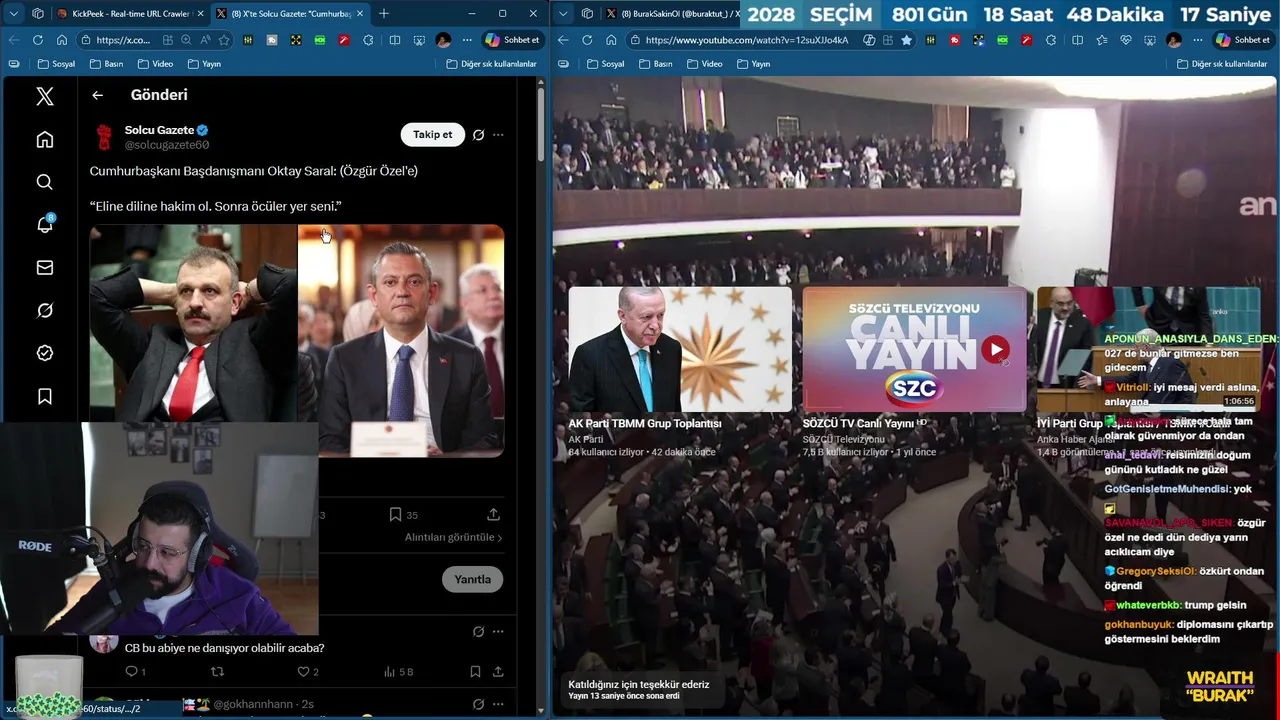
Task: Reply icon under 'CB bu abiye' comment
Action: [131, 672]
